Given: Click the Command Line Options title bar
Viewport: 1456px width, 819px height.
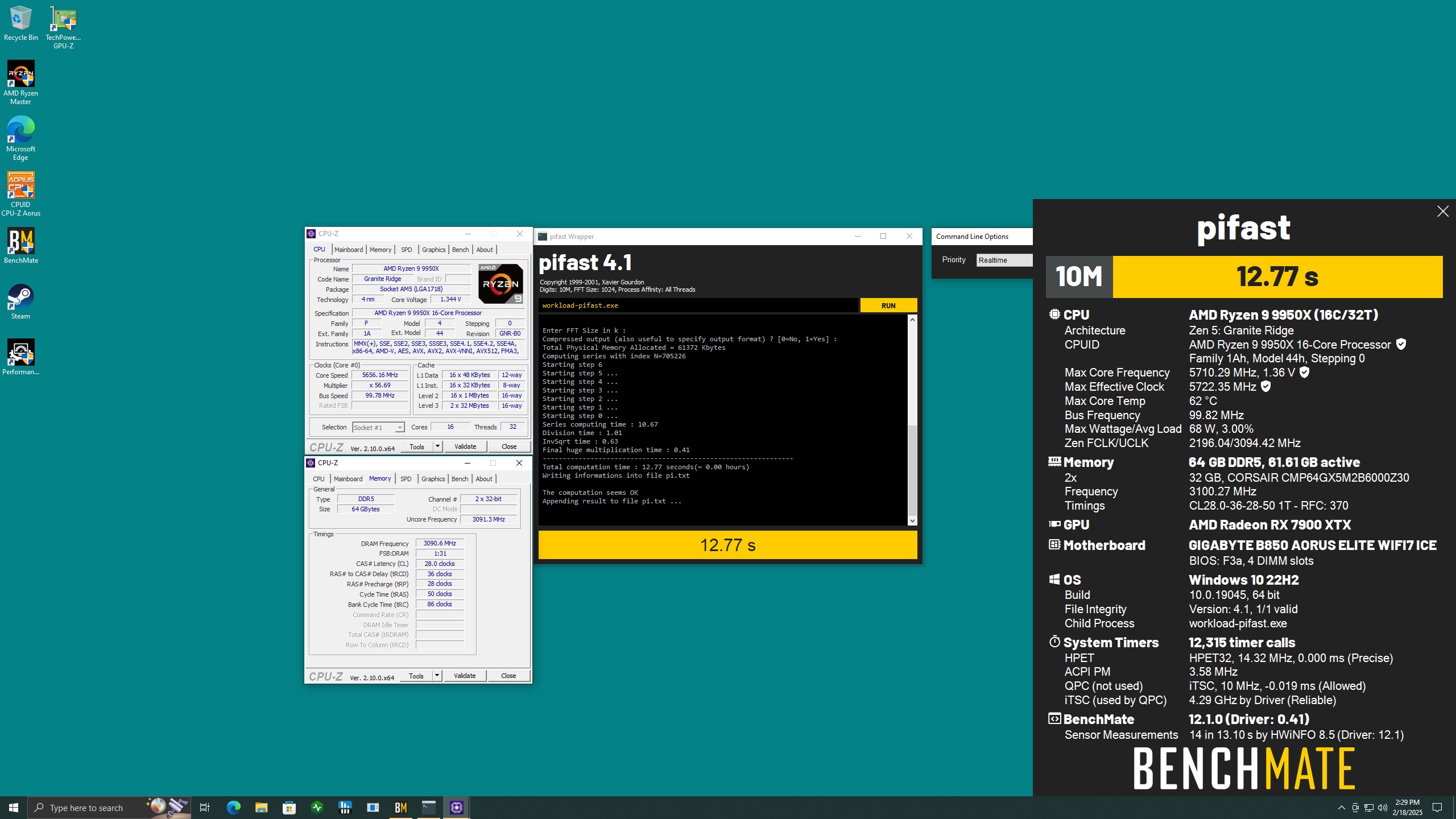Looking at the screenshot, I should (982, 237).
